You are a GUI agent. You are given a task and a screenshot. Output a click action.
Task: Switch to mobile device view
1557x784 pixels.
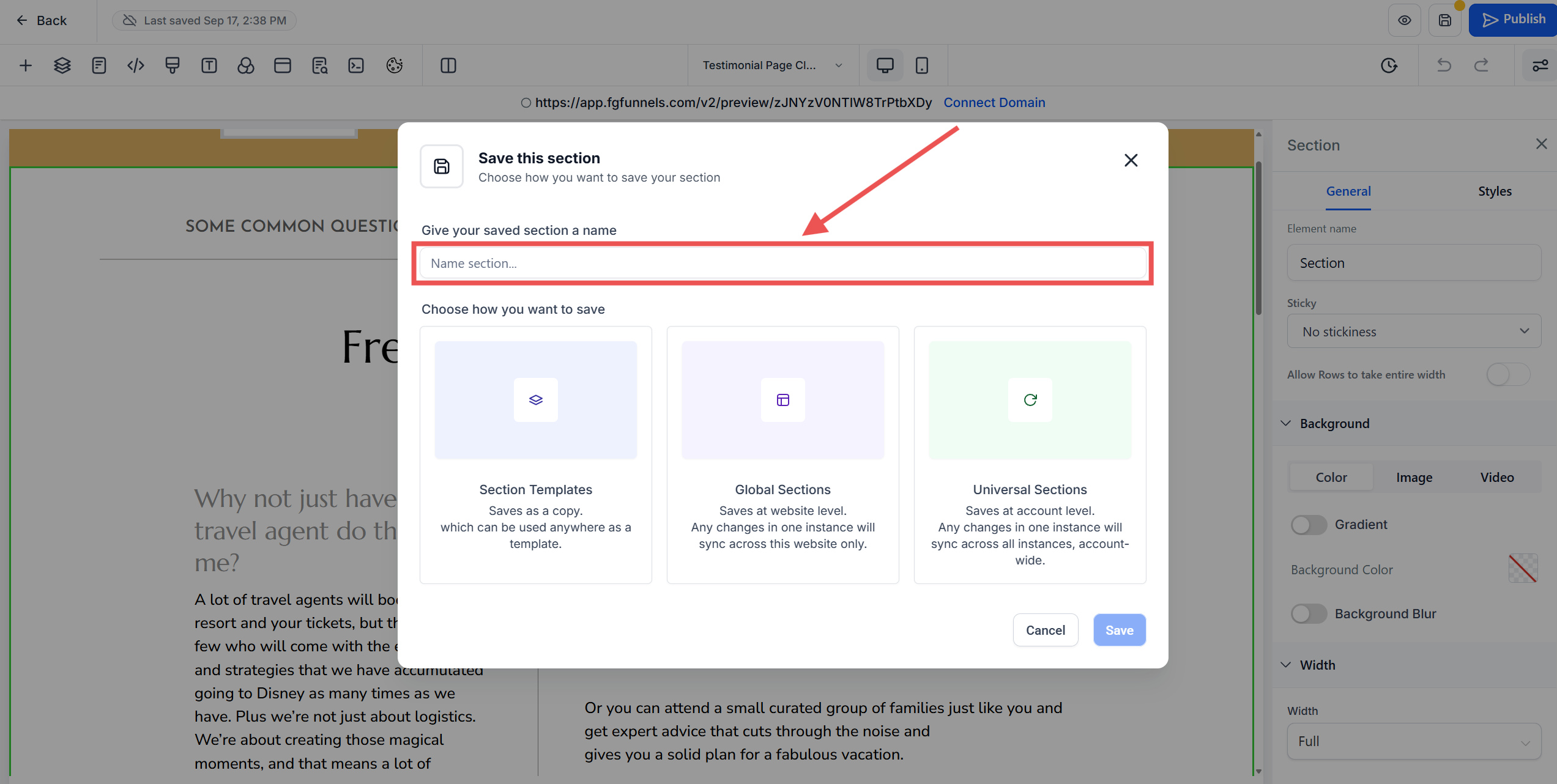coord(921,65)
